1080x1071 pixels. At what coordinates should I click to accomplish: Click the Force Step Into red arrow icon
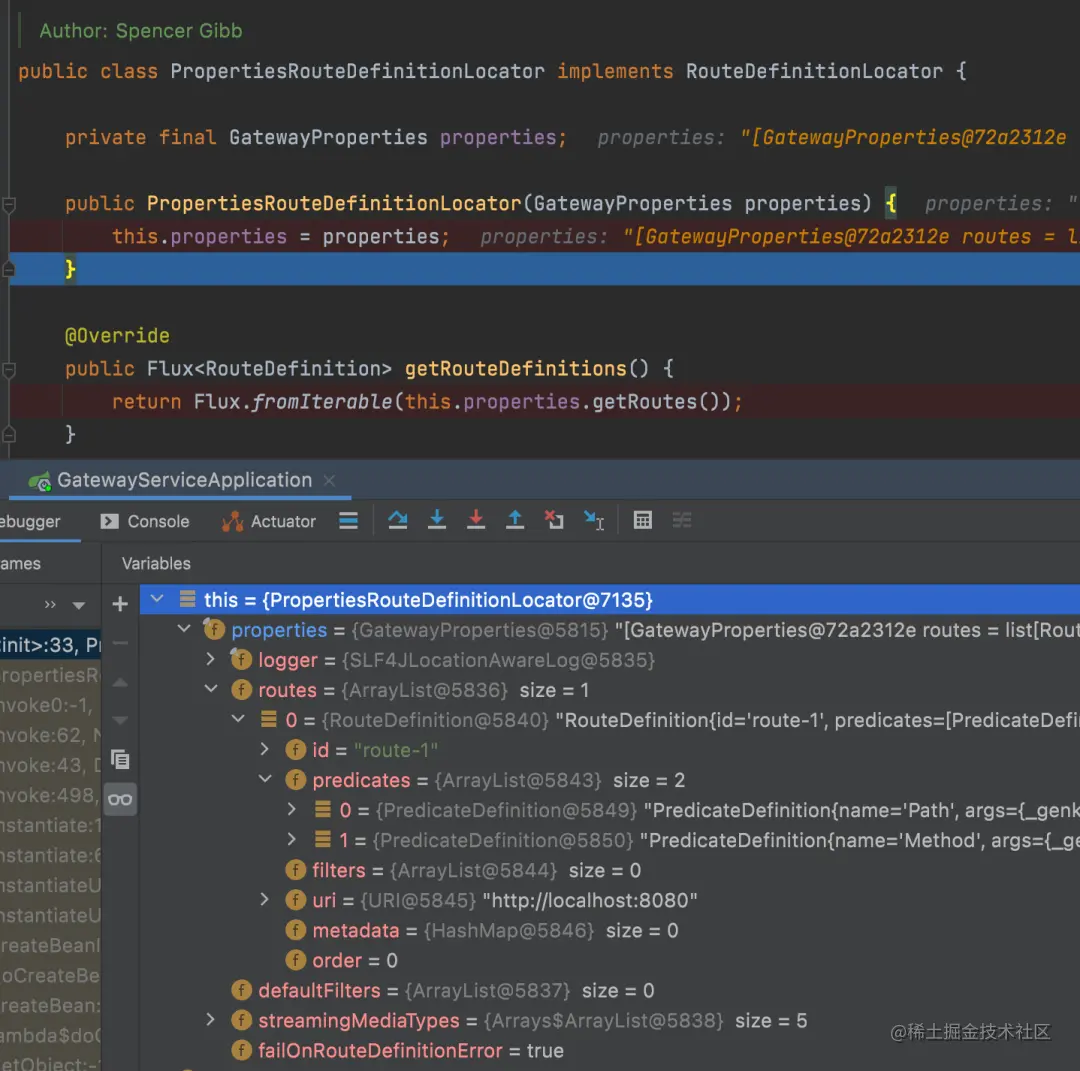coord(476,521)
